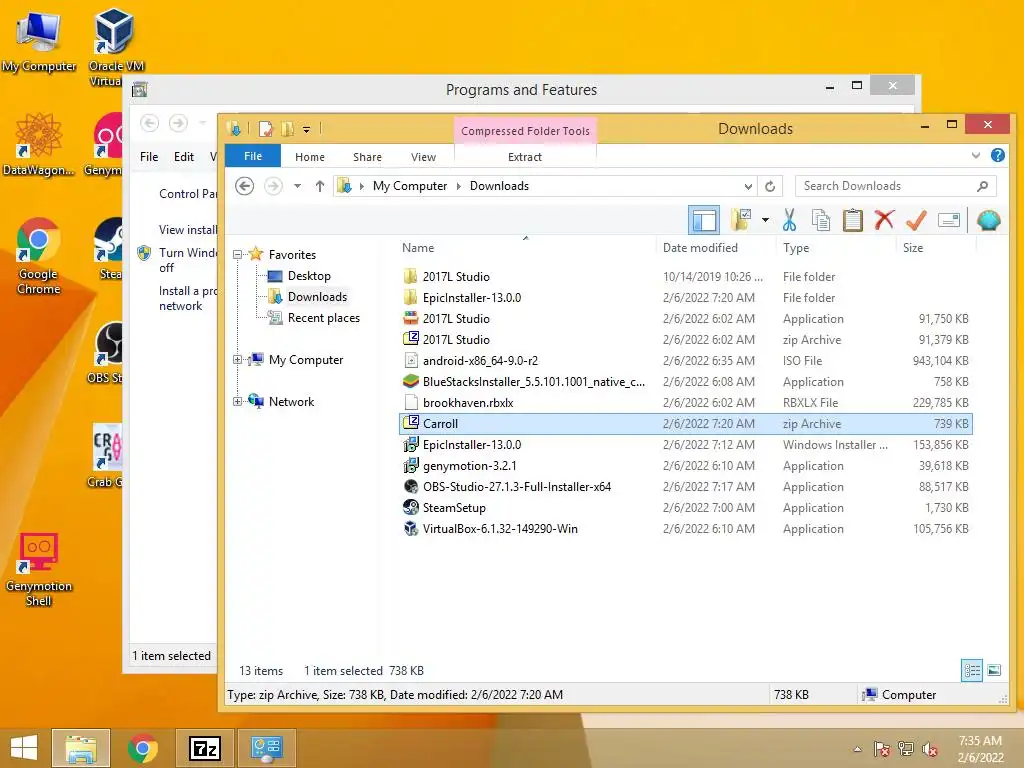Open Customize Quick Access Toolbar dropdown
This screenshot has height=768, width=1024.
click(306, 129)
